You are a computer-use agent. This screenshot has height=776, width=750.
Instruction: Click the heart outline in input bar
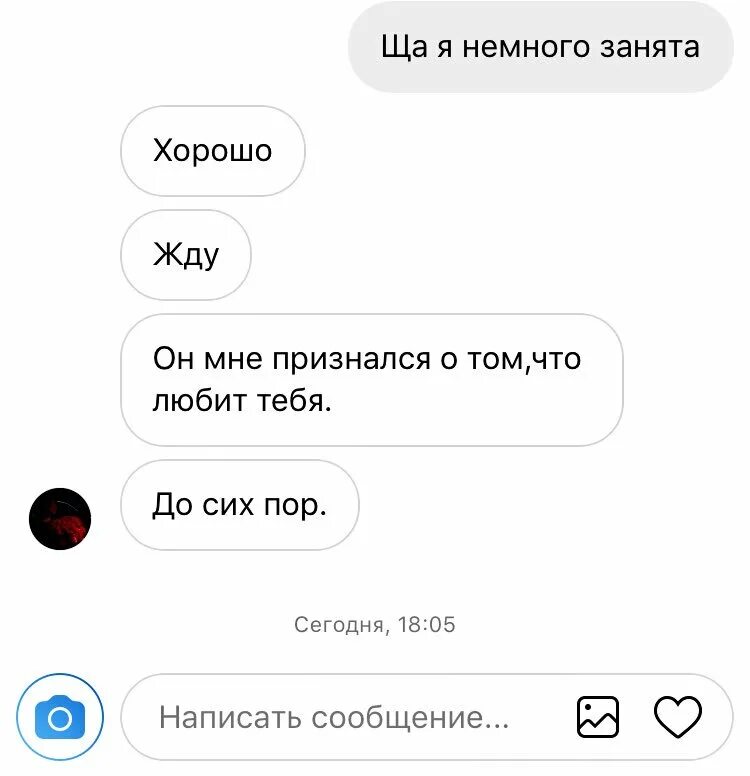point(678,717)
